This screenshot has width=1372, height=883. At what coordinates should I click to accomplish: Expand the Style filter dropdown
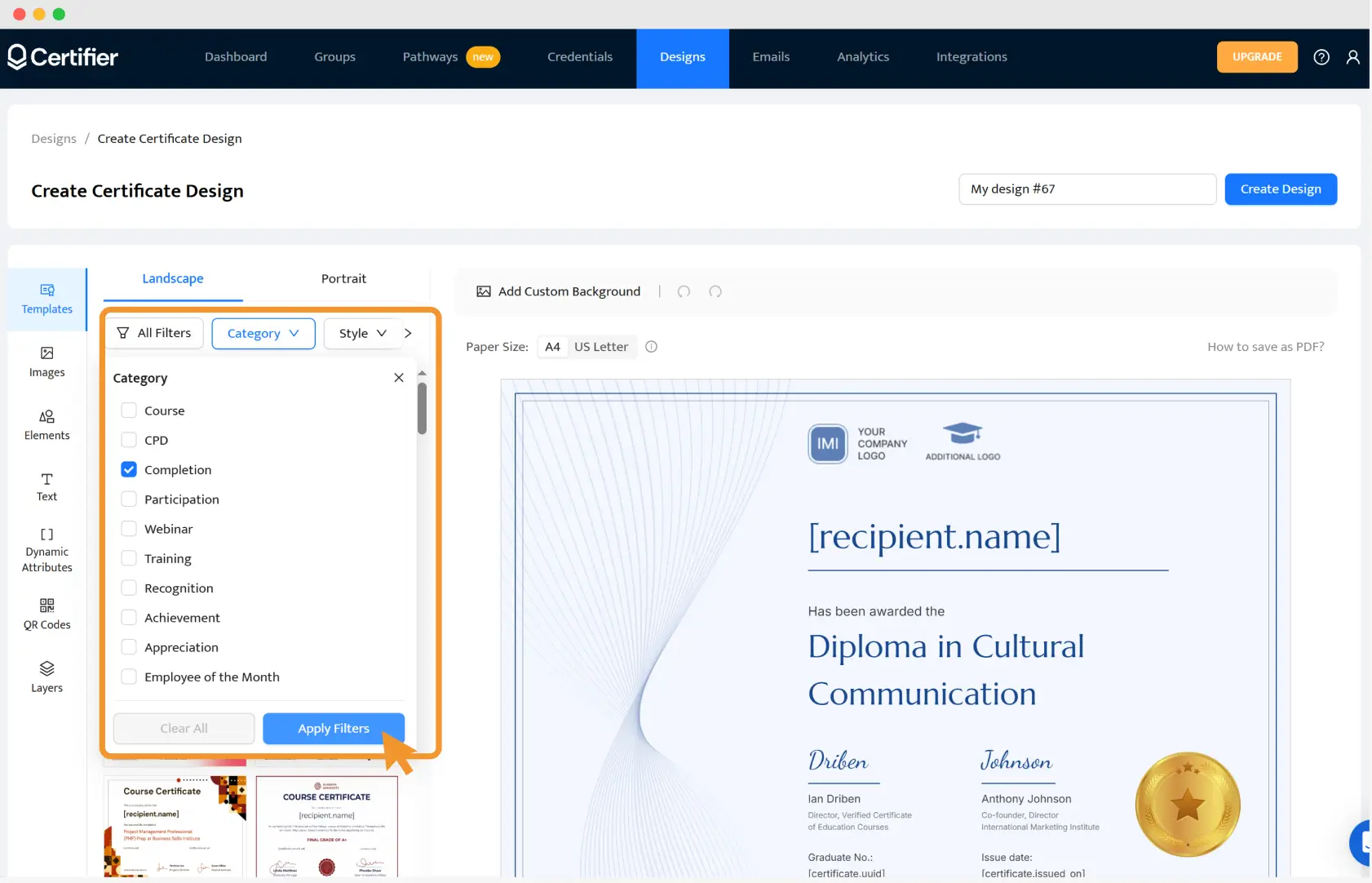(362, 334)
